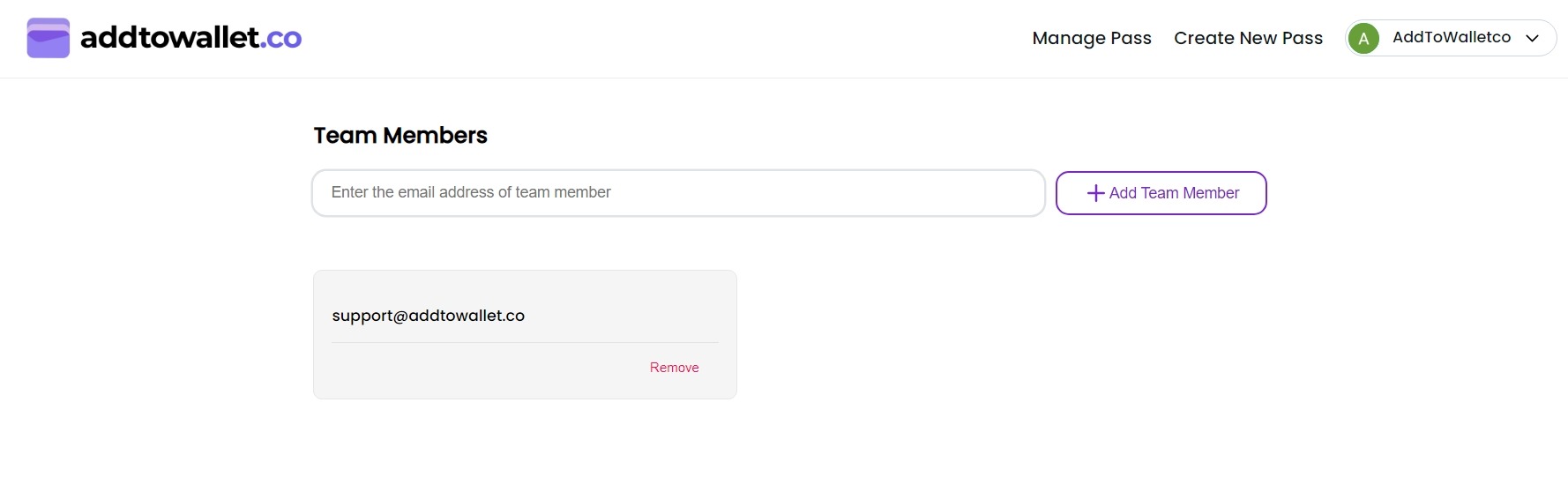Remove support@addtowallet.co from the team
Screen dimensions: 1568x492
[x=675, y=368]
